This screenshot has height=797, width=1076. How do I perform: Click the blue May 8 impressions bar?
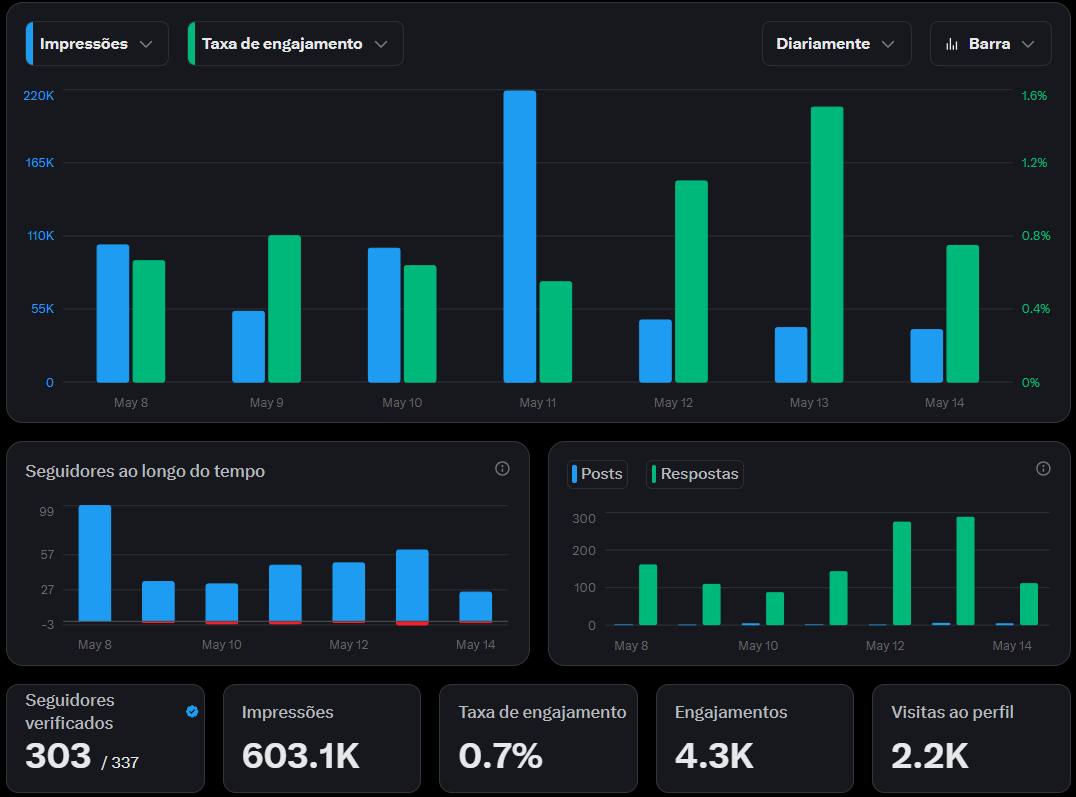coord(113,314)
